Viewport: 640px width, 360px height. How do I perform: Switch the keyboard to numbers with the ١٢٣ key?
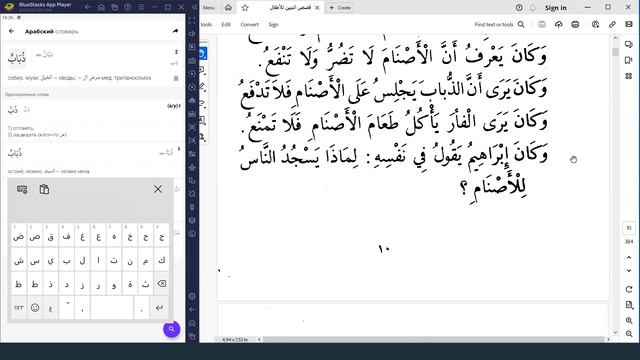point(18,307)
